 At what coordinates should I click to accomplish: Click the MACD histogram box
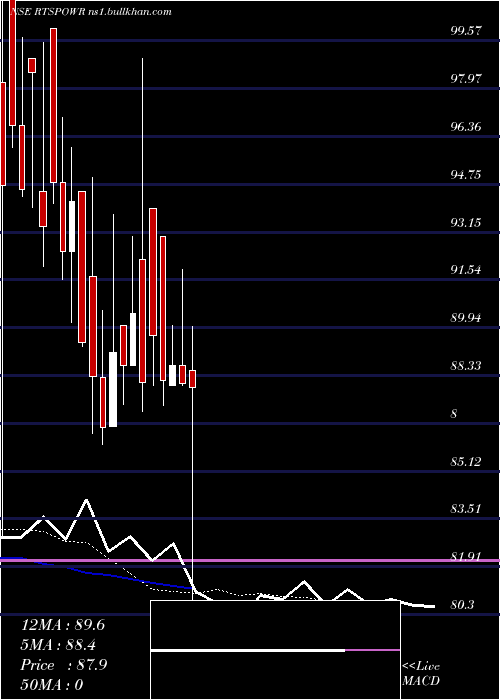(275, 650)
